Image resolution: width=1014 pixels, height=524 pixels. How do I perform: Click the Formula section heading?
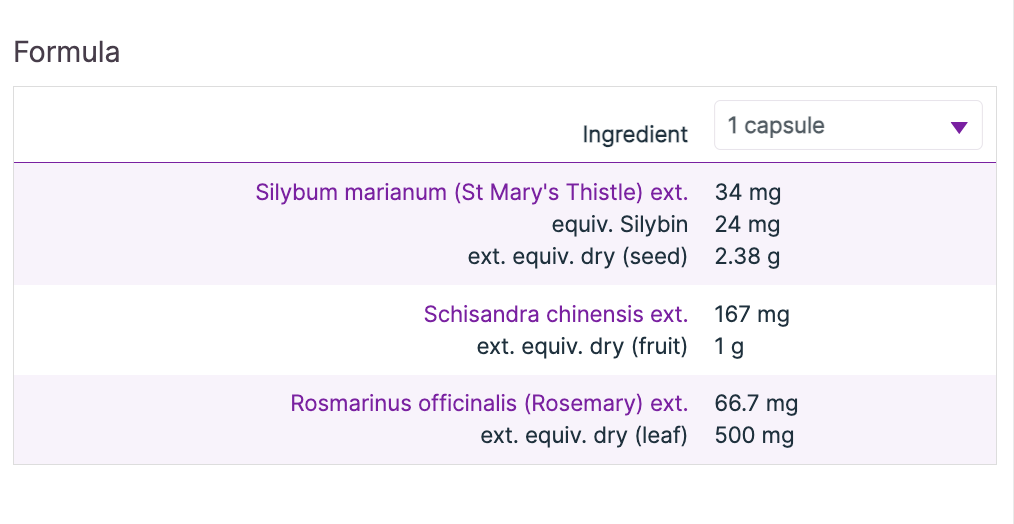pyautogui.click(x=67, y=52)
